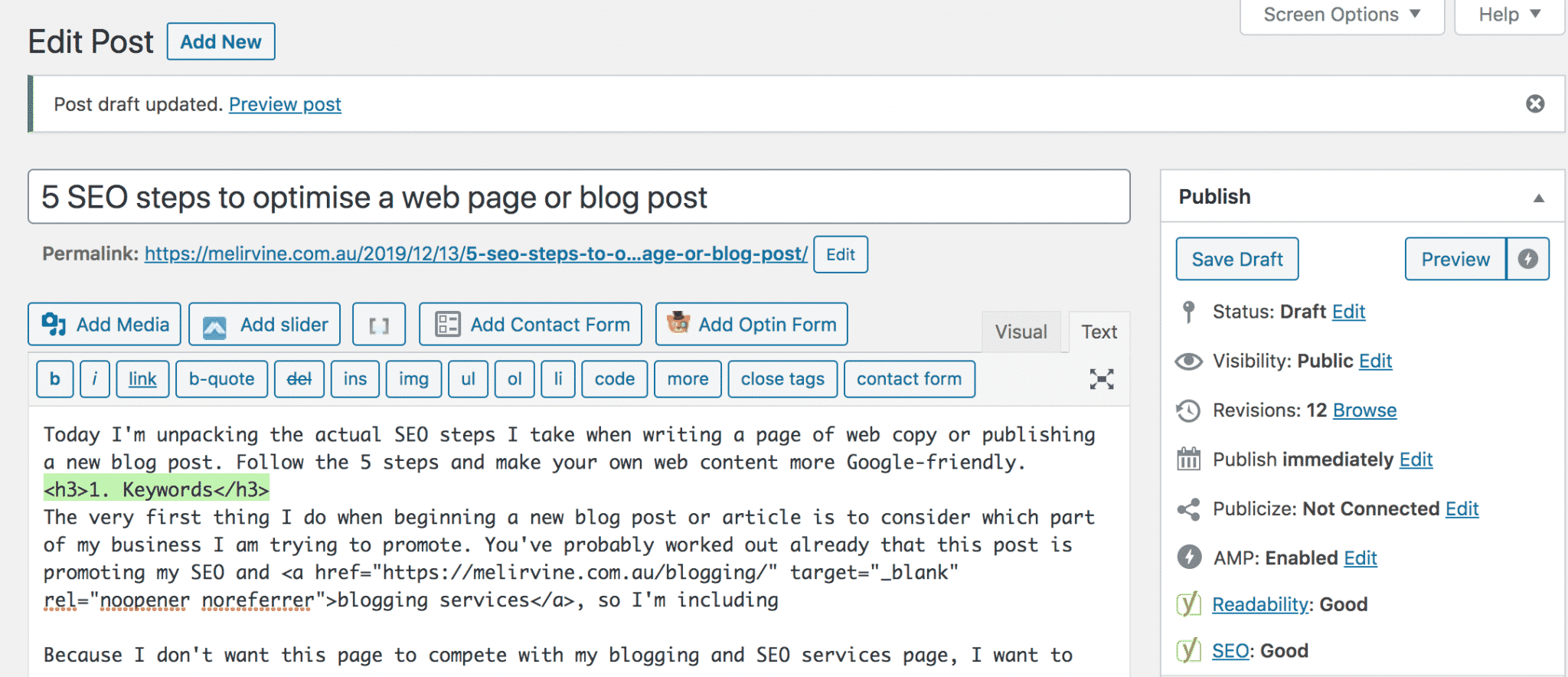Click the Preview button
The image size is (1568, 677).
(x=1455, y=259)
